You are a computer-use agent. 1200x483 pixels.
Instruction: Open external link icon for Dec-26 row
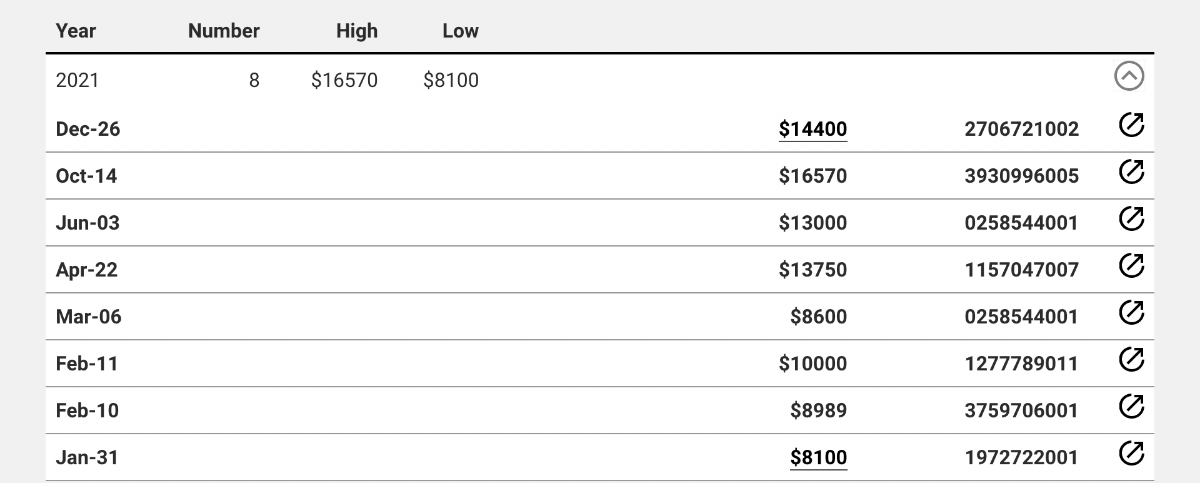coord(1131,125)
